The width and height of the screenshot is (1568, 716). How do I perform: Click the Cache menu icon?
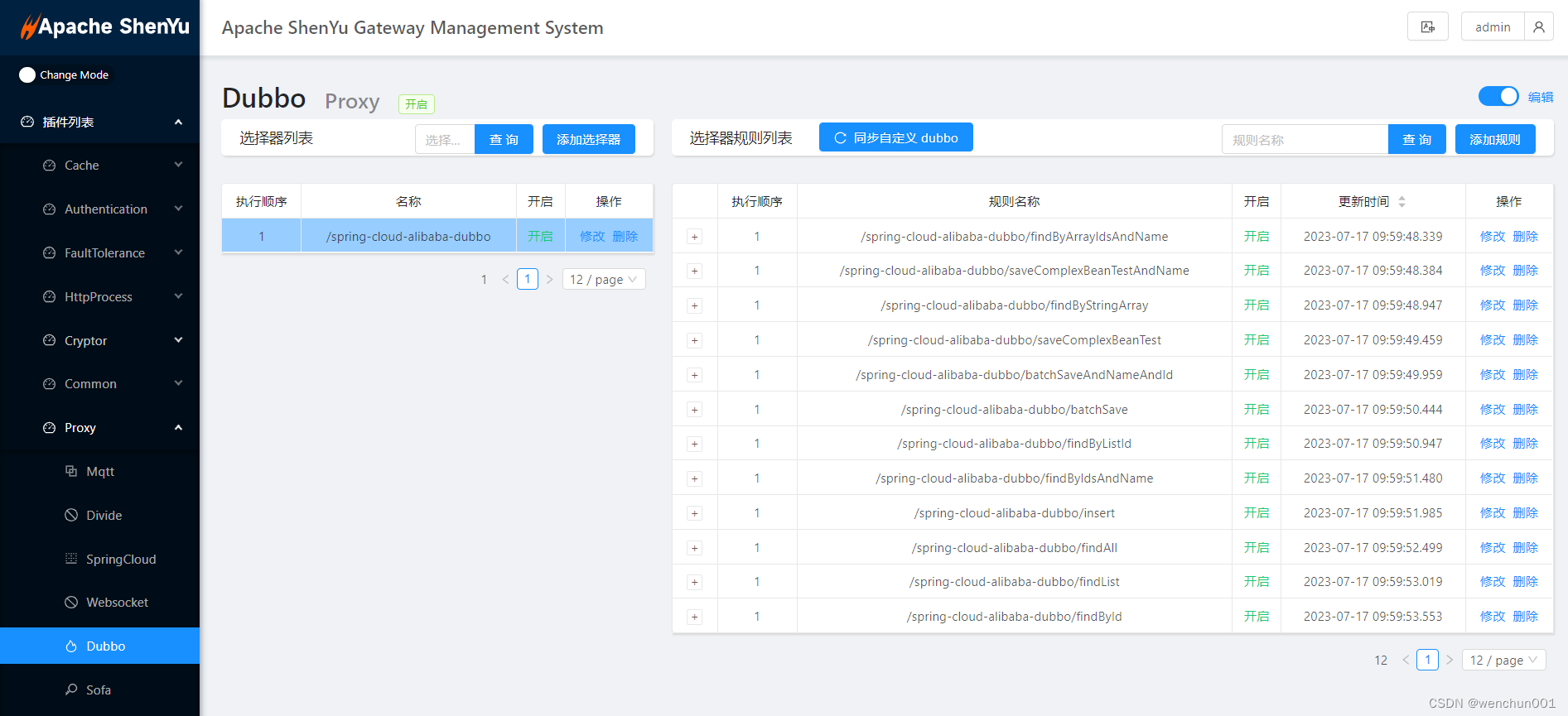click(49, 166)
